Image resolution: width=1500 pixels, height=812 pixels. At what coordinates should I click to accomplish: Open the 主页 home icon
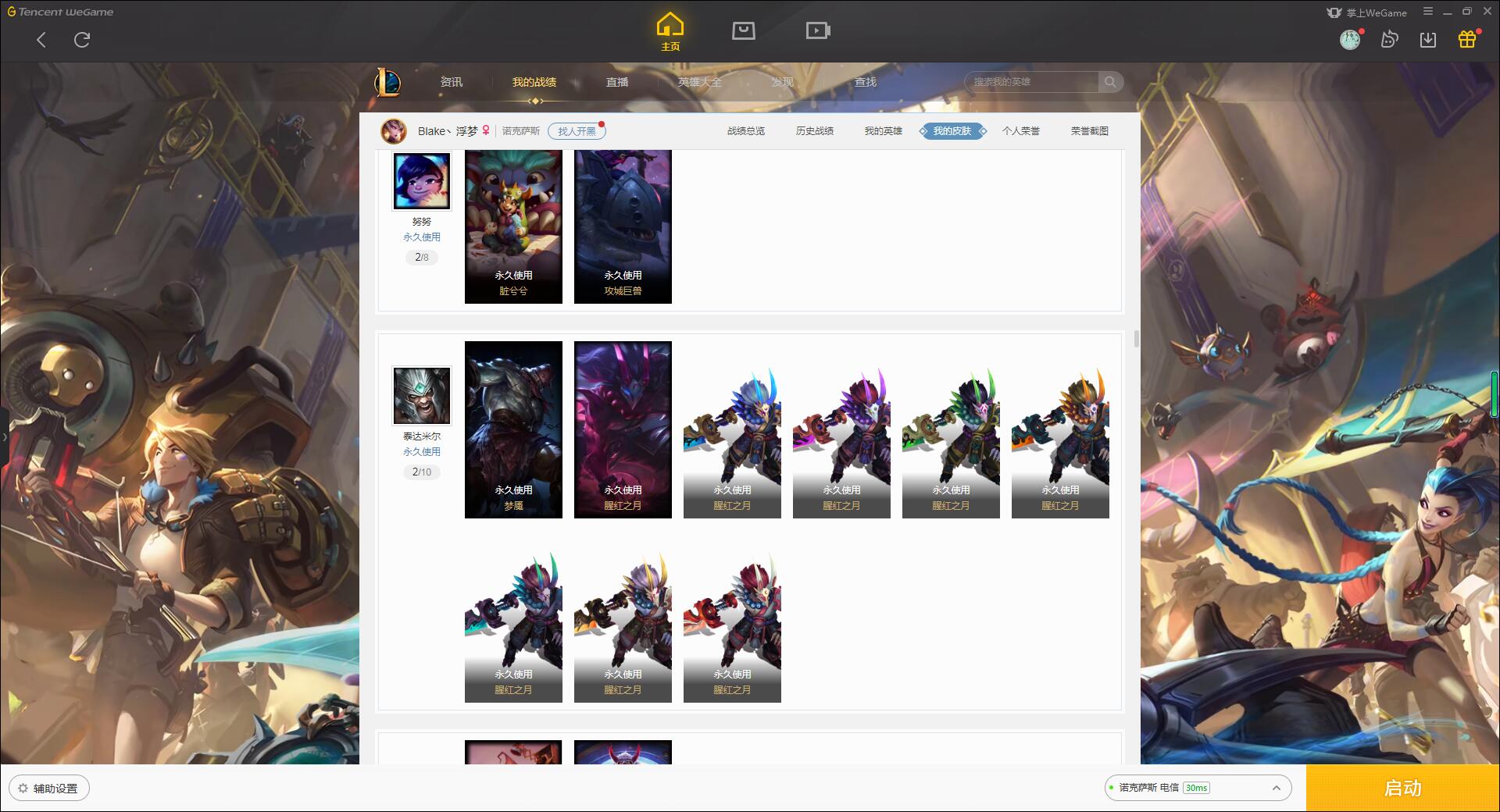coord(670,31)
